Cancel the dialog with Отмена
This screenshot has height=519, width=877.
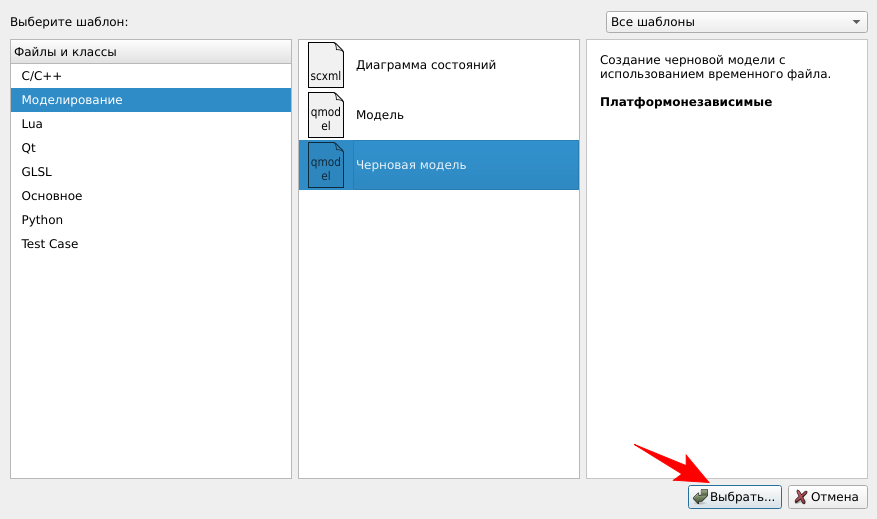[826, 497]
